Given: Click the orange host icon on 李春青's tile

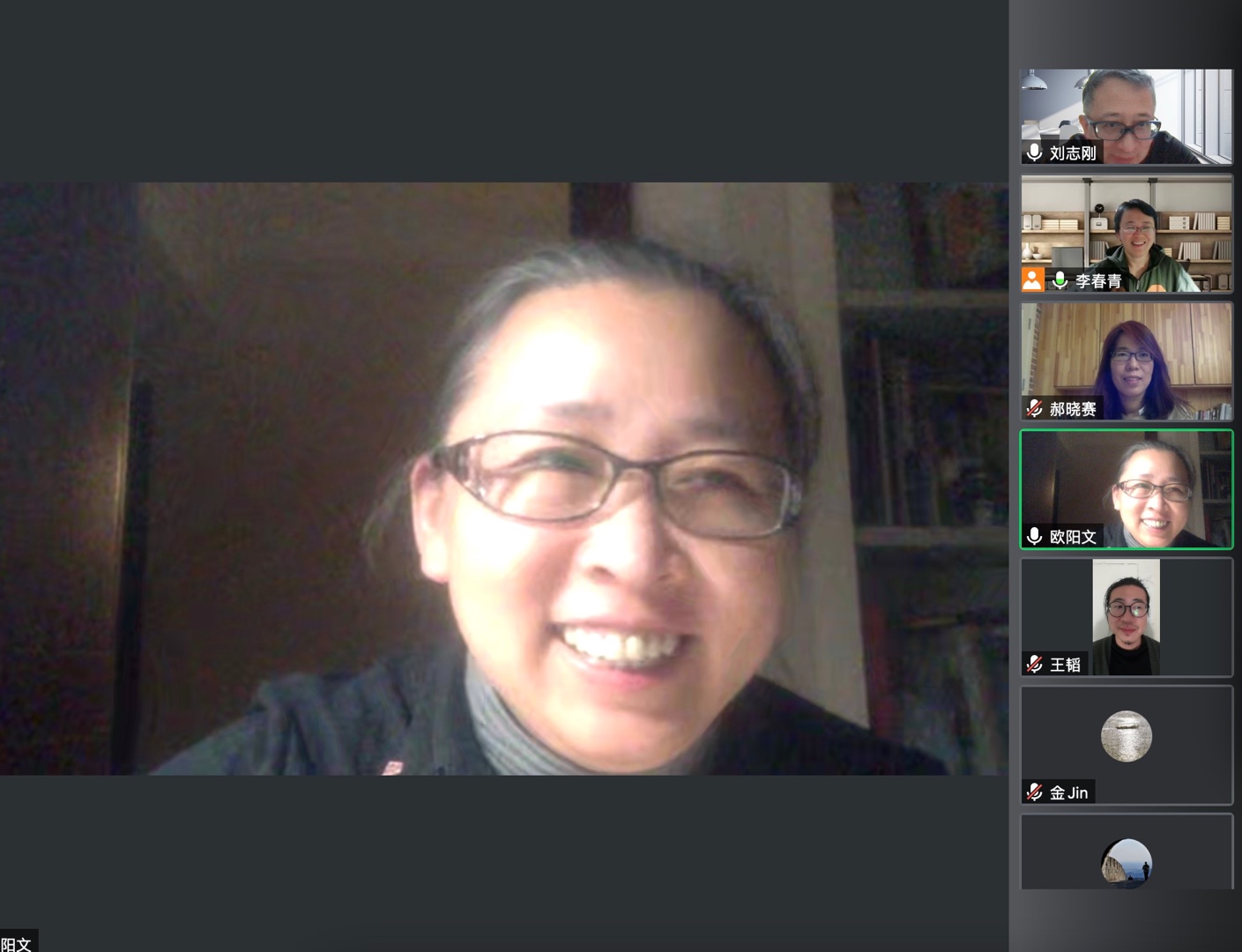Looking at the screenshot, I should click(1032, 280).
